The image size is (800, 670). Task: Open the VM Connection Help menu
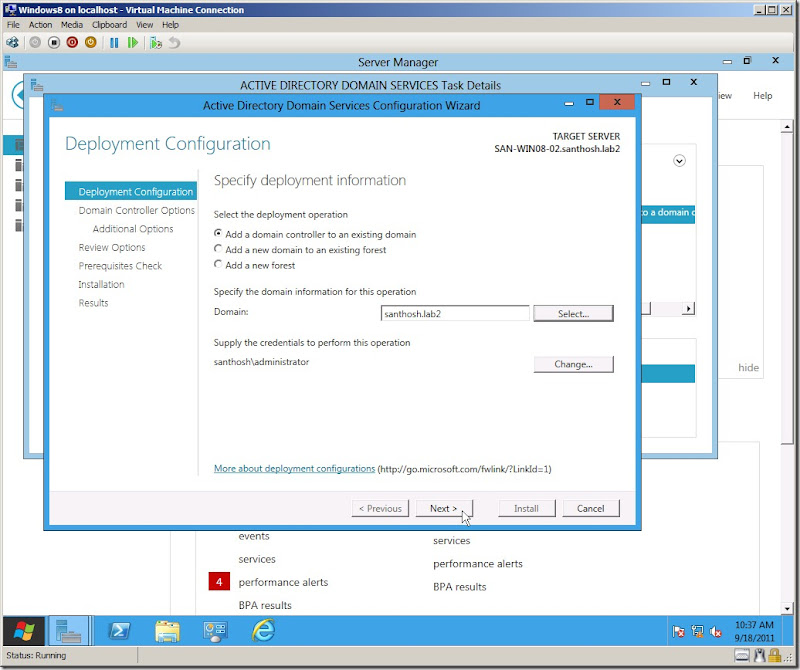[x=170, y=24]
